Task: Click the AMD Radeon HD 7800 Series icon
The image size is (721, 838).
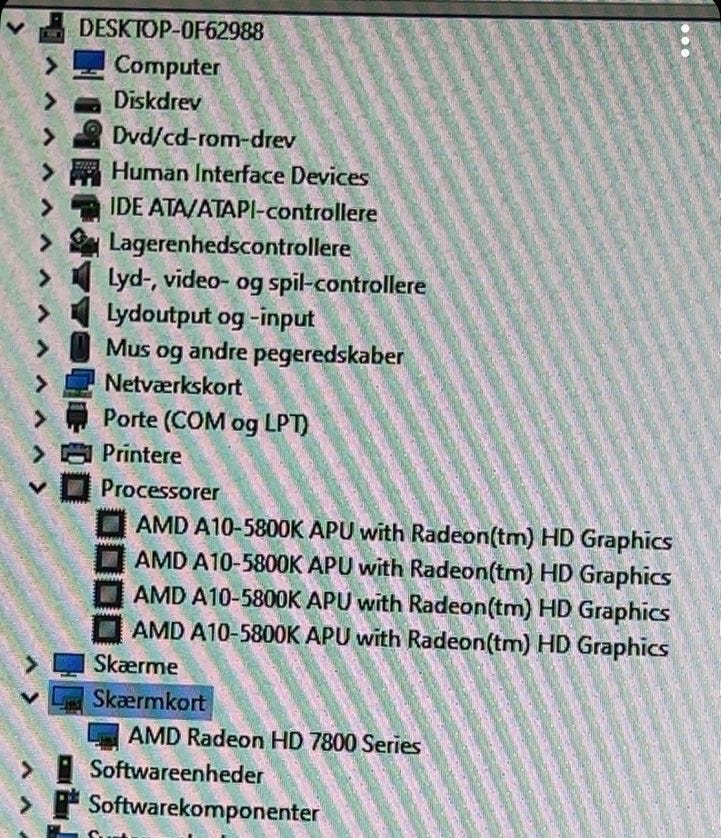Action: [103, 735]
